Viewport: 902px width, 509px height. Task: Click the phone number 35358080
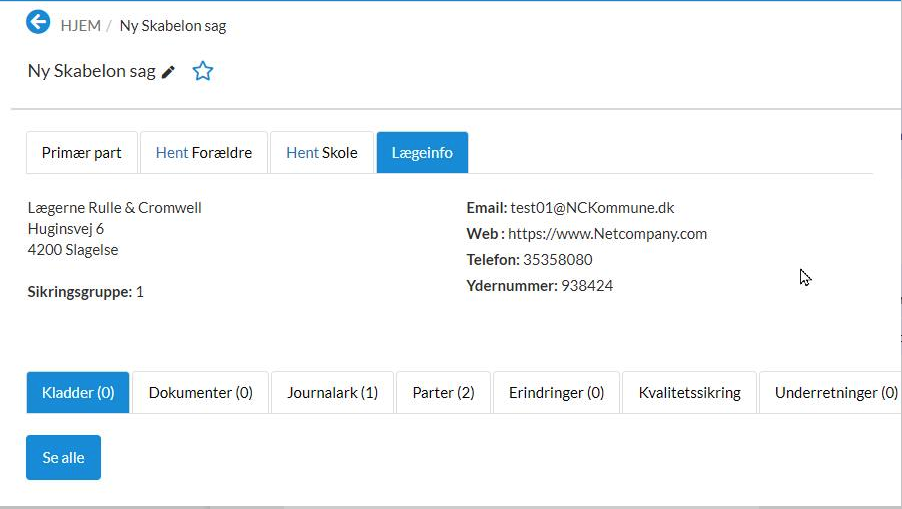coord(557,260)
